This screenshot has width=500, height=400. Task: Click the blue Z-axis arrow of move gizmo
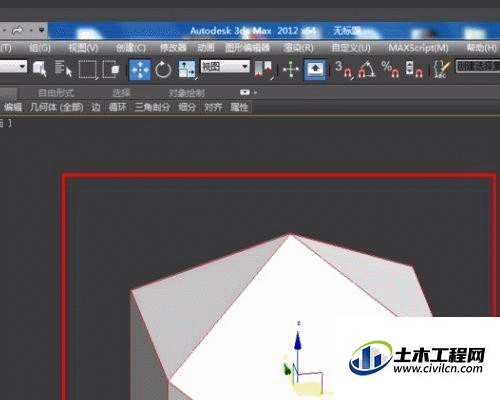click(298, 341)
